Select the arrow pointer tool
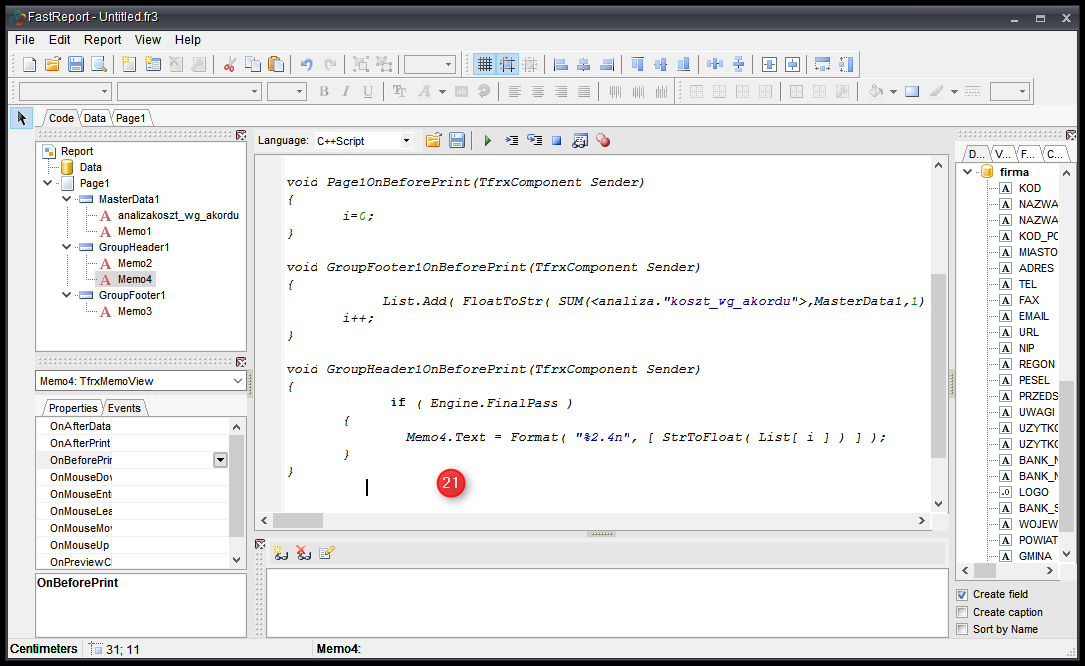 [21, 118]
